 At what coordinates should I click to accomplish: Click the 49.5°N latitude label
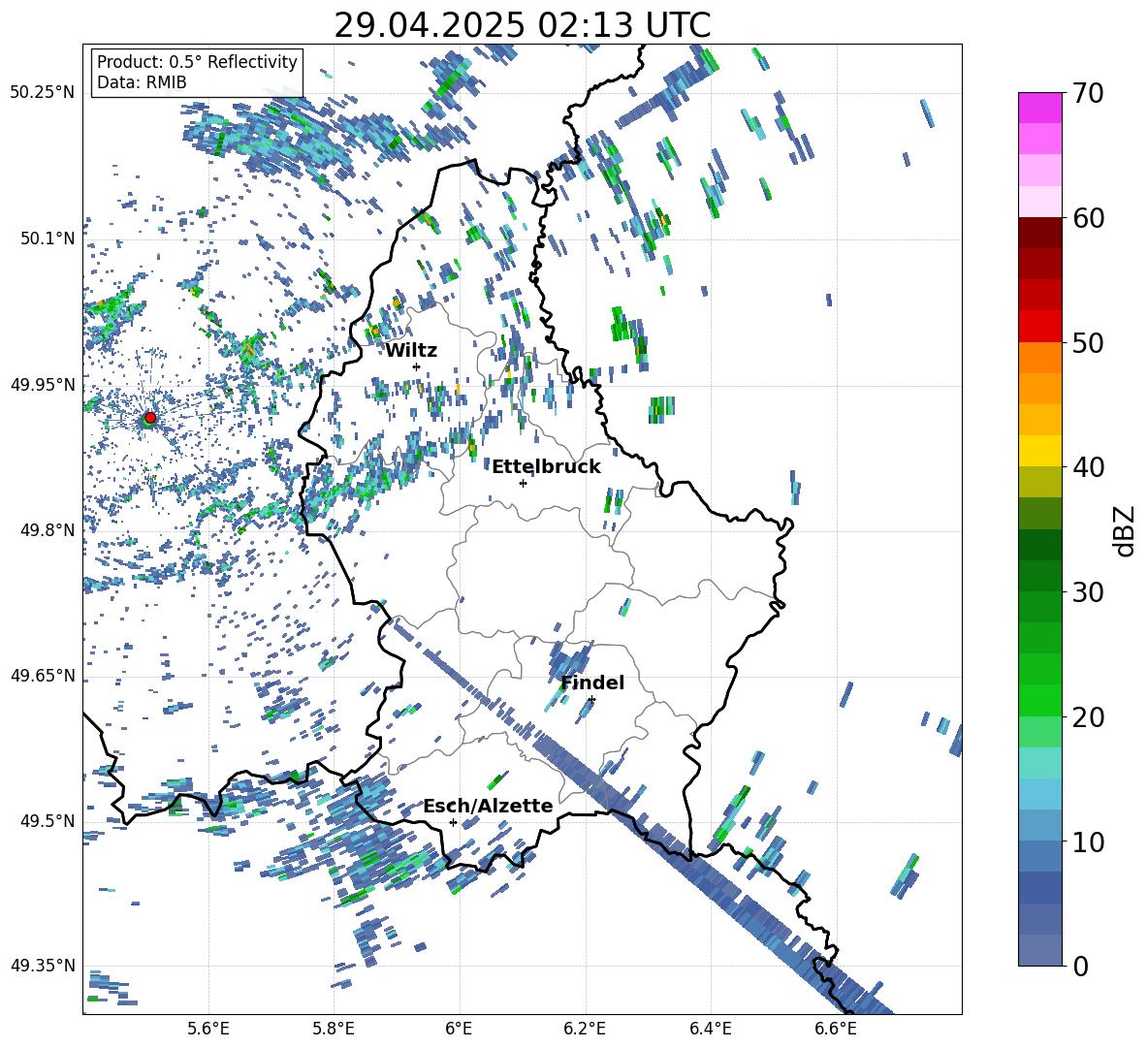[48, 820]
